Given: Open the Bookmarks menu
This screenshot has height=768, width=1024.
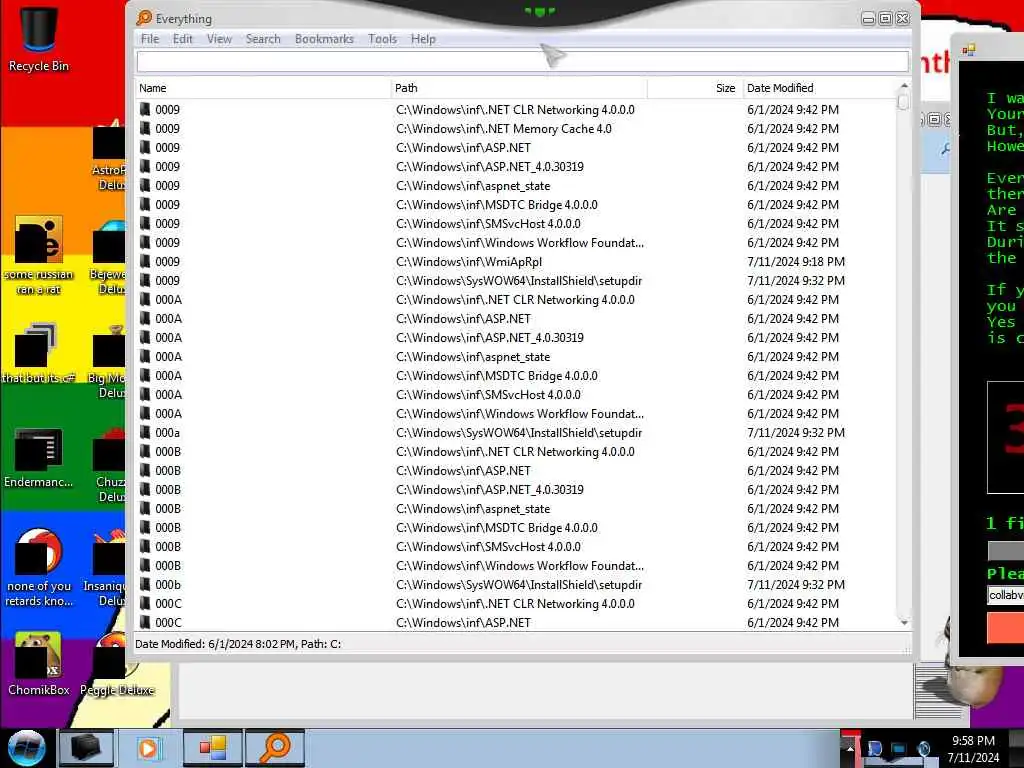Looking at the screenshot, I should point(324,39).
